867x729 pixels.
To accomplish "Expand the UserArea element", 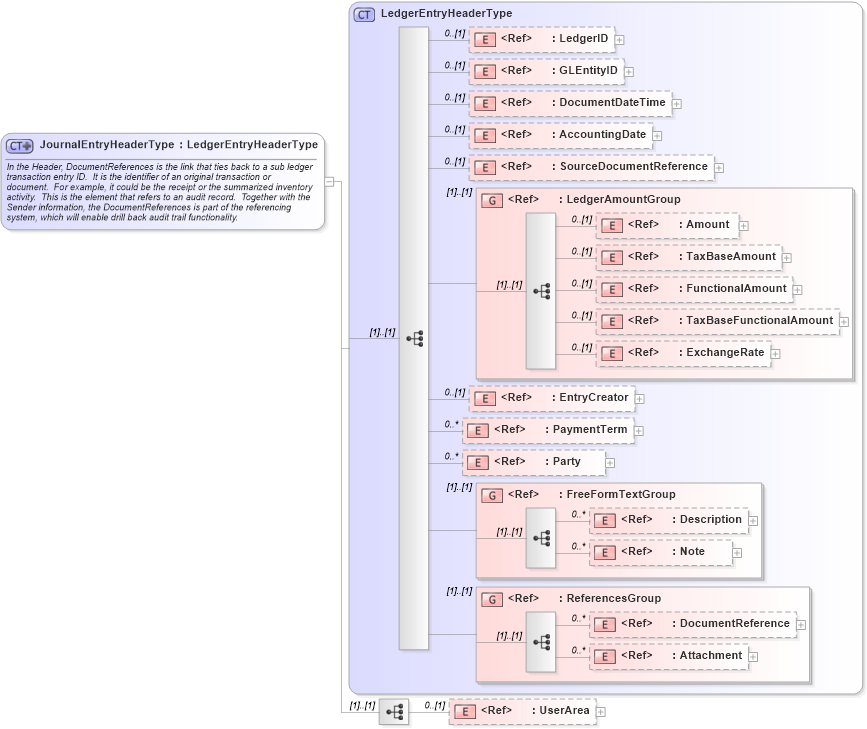I will (599, 710).
